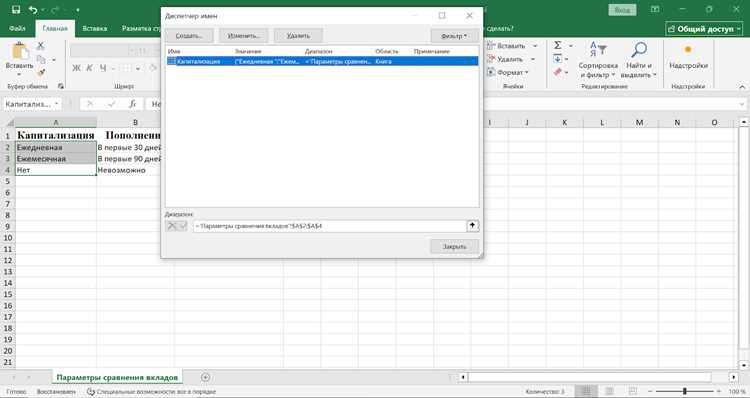
Task: Open the Paste options arrow under Вставить
Action: [19, 73]
